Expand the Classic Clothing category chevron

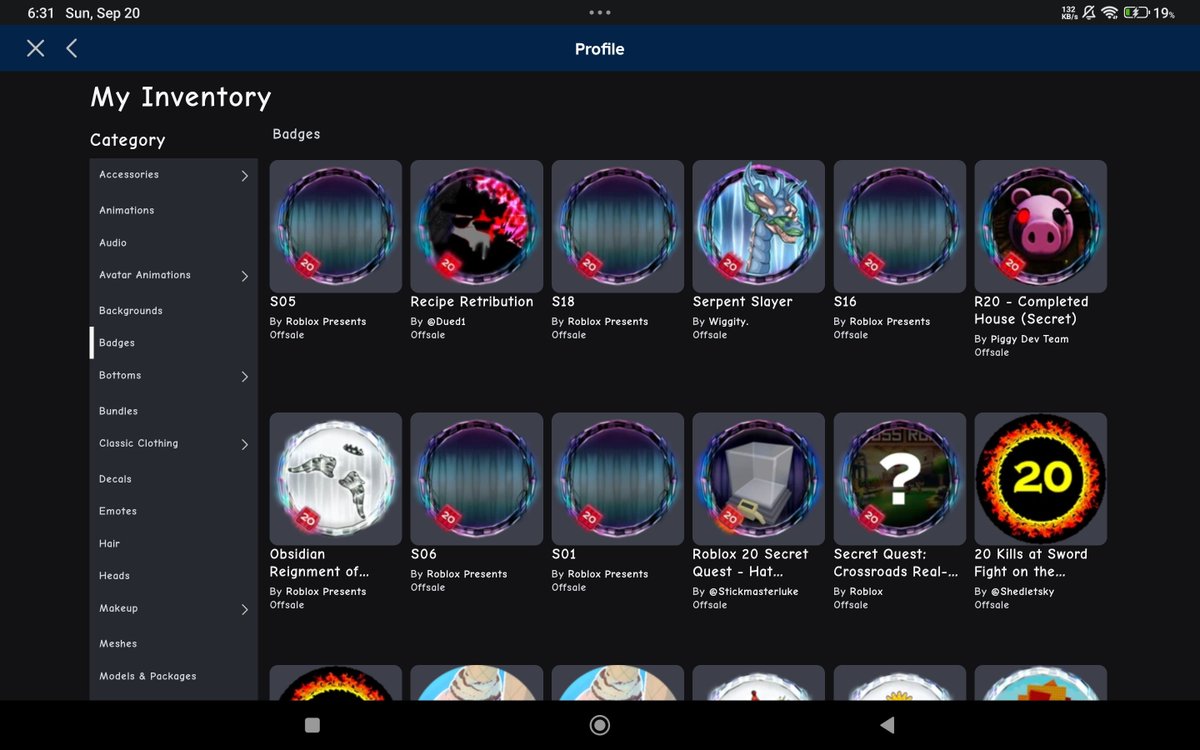244,444
